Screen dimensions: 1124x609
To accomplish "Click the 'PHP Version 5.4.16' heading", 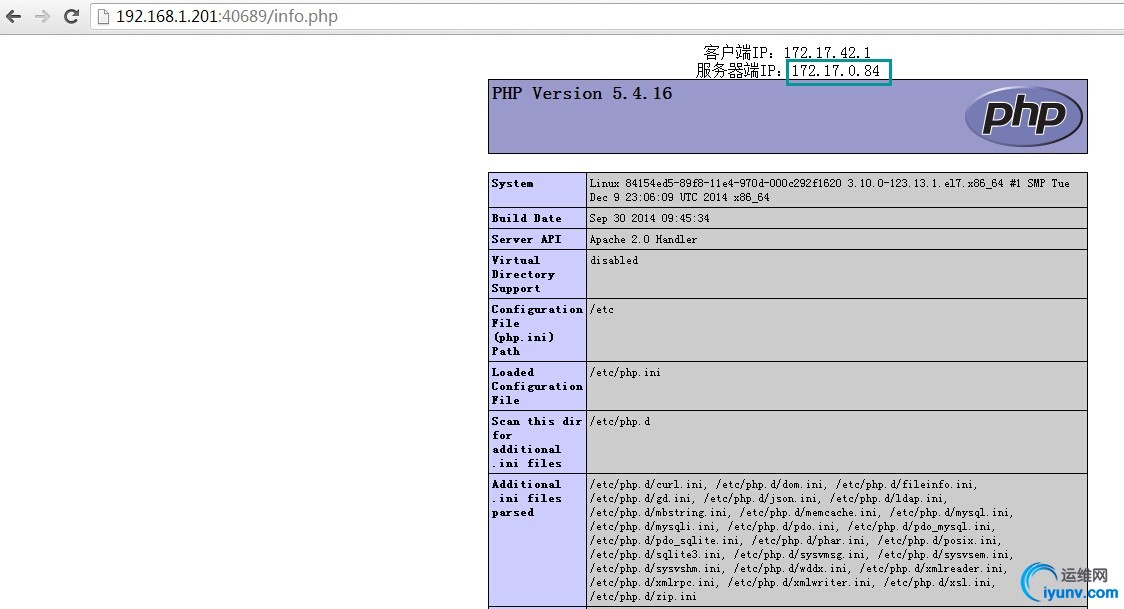I will pyautogui.click(x=581, y=93).
